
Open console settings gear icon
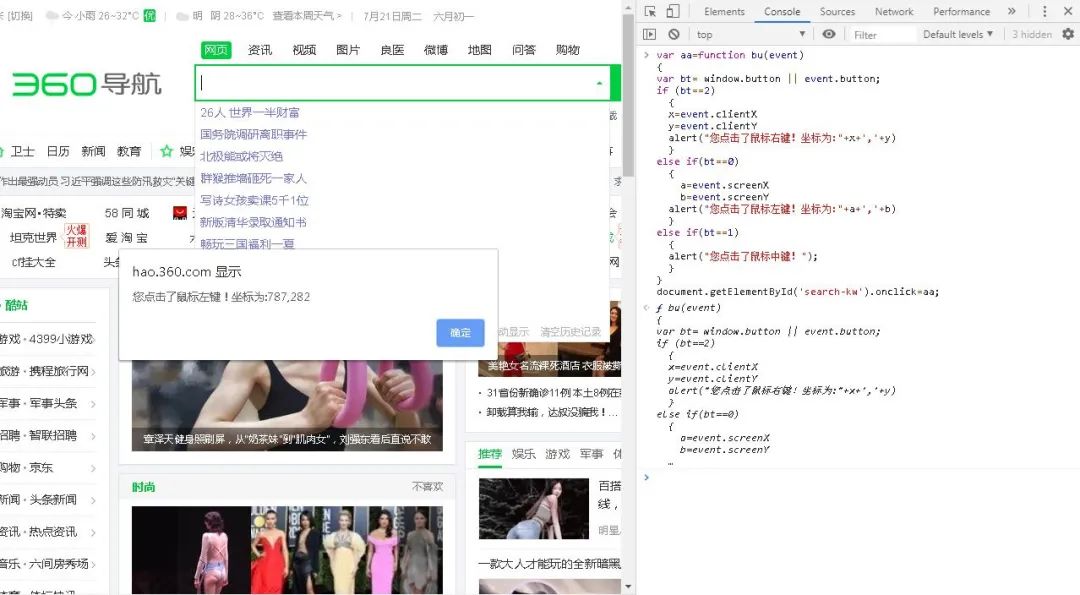point(1068,34)
